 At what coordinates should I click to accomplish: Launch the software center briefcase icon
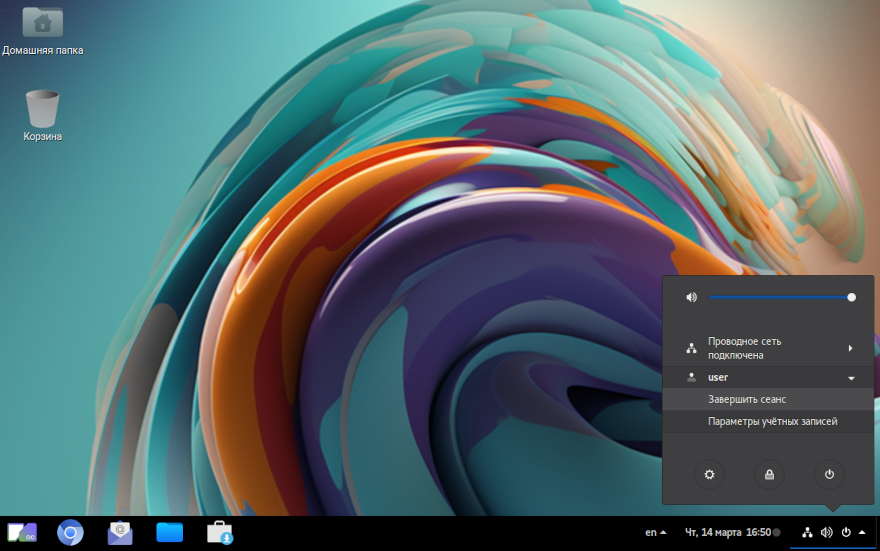point(220,533)
